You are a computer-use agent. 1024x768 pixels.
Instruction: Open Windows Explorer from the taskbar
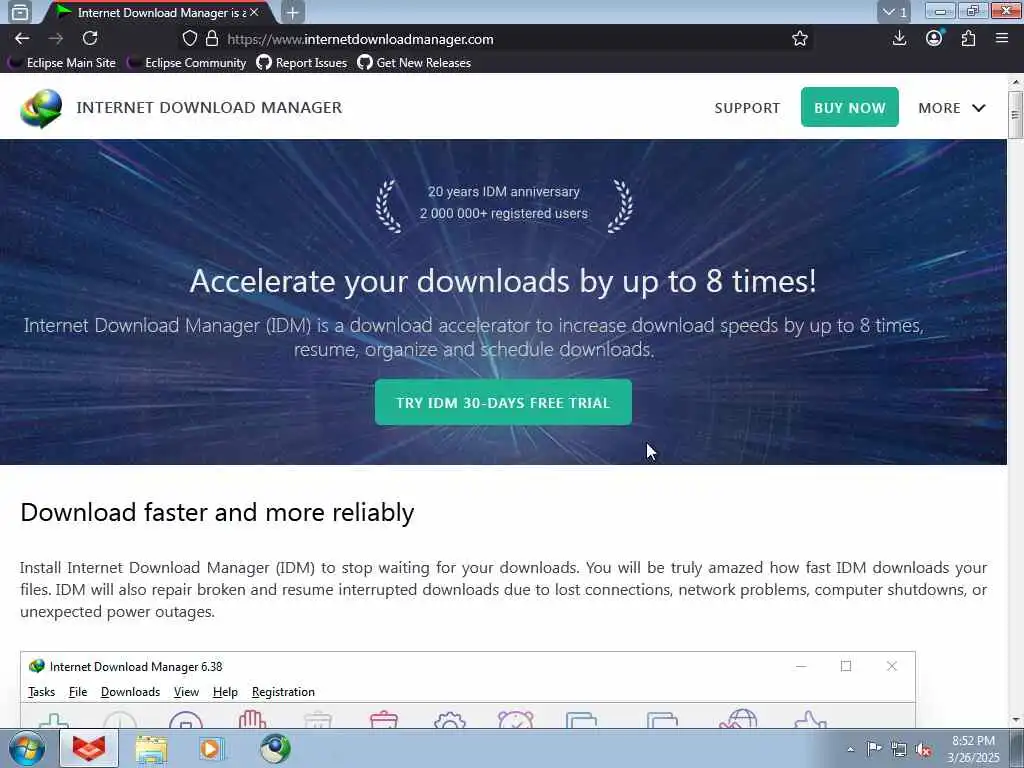pos(152,748)
